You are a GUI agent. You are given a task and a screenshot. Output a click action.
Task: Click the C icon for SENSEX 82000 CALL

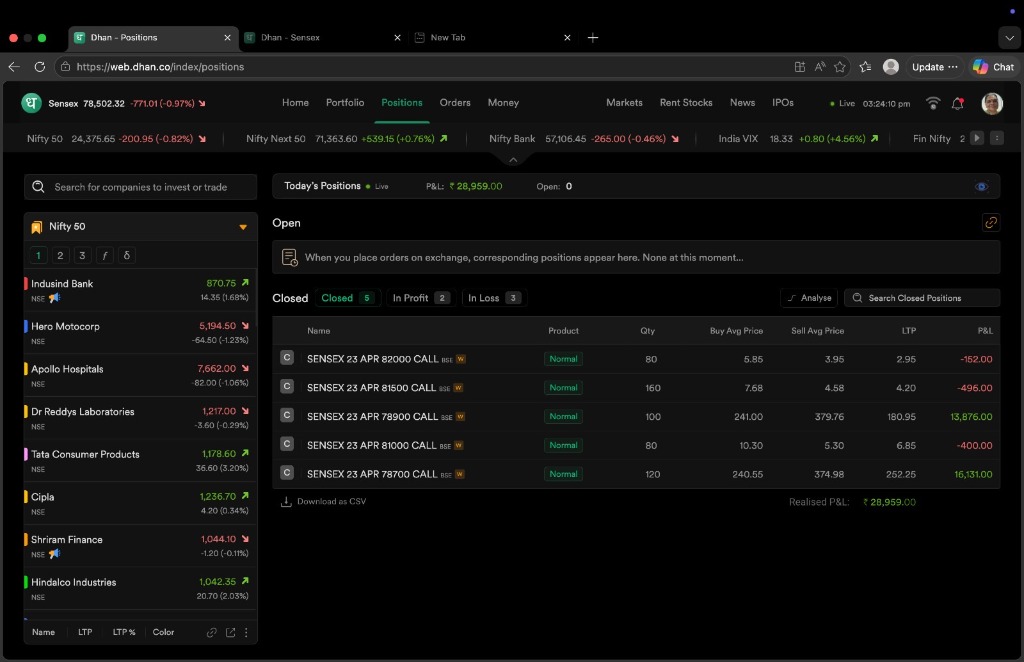(x=287, y=358)
